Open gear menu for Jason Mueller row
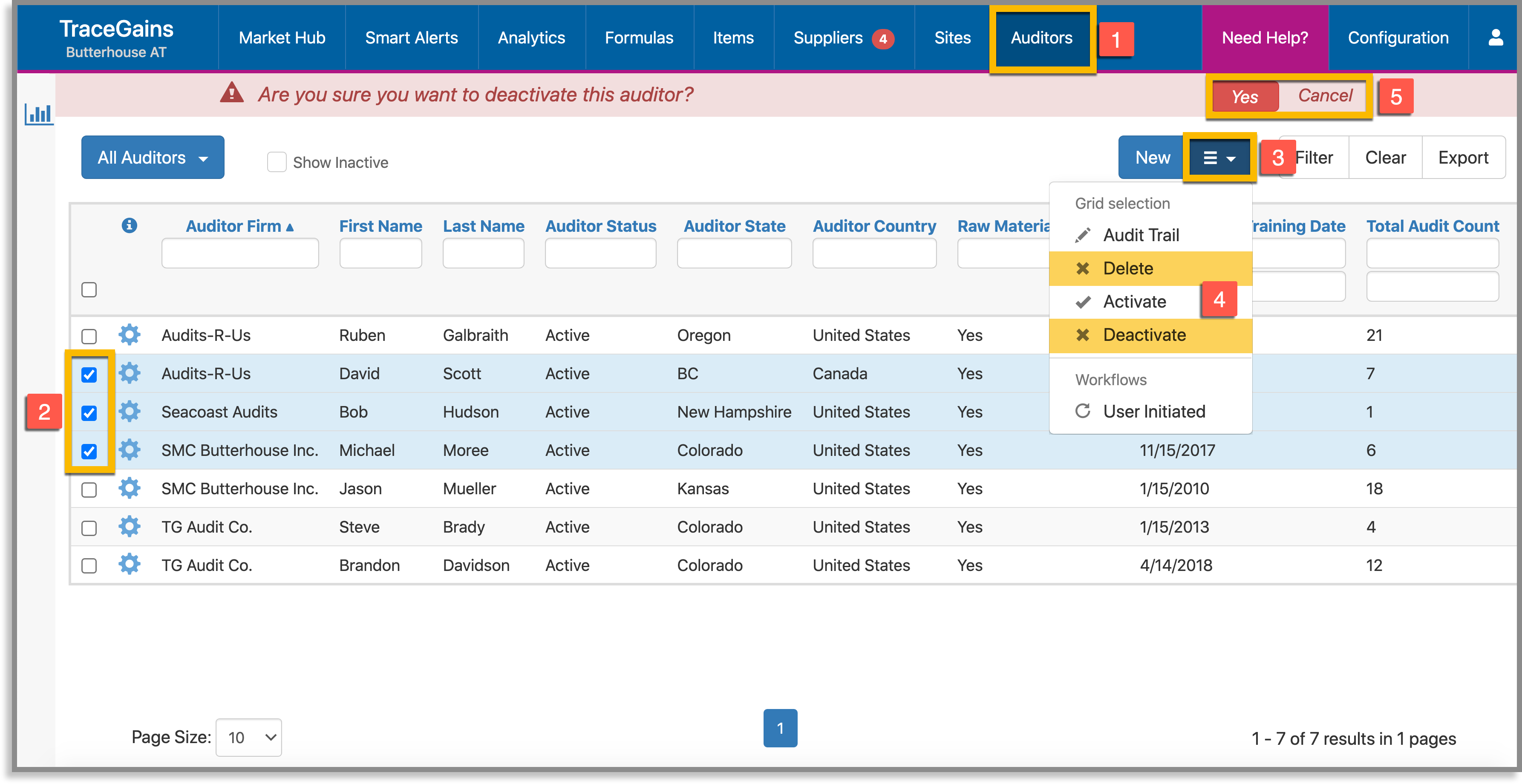The width and height of the screenshot is (1522, 784). [x=130, y=488]
